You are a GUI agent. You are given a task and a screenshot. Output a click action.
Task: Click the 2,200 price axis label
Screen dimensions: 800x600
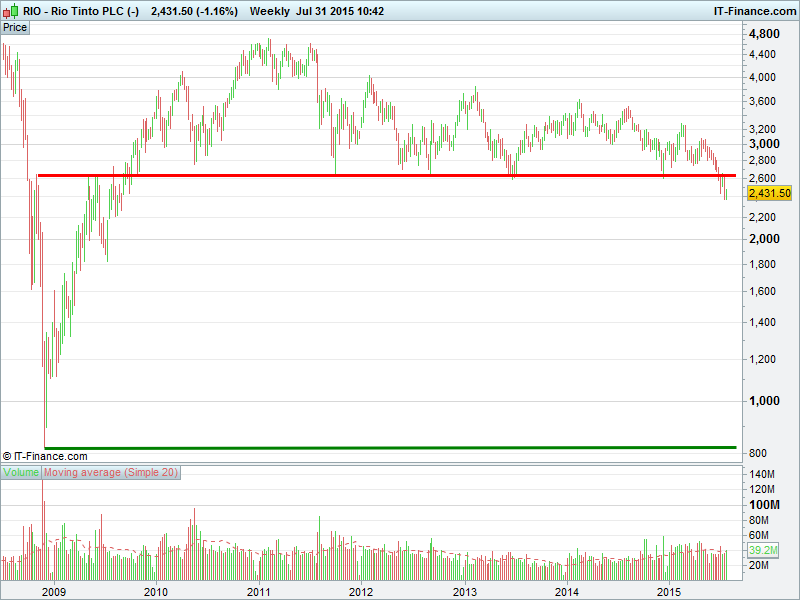(762, 217)
